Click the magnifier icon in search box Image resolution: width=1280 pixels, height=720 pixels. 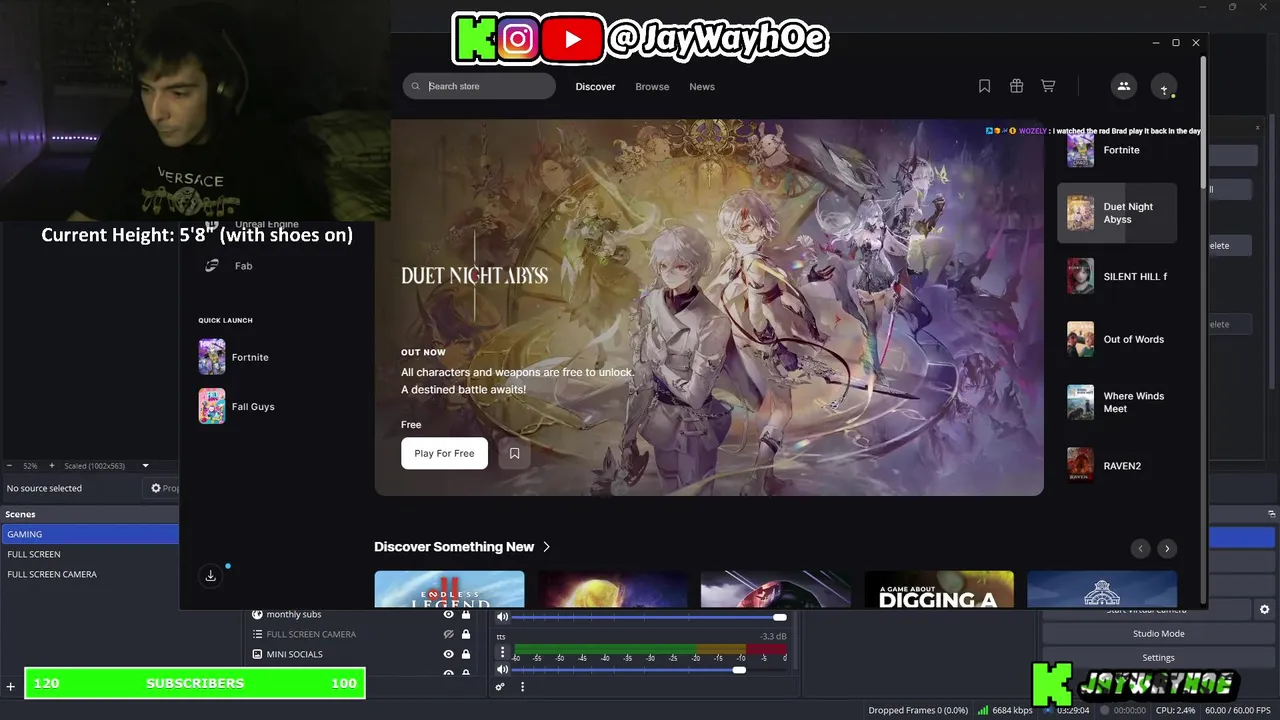(416, 86)
